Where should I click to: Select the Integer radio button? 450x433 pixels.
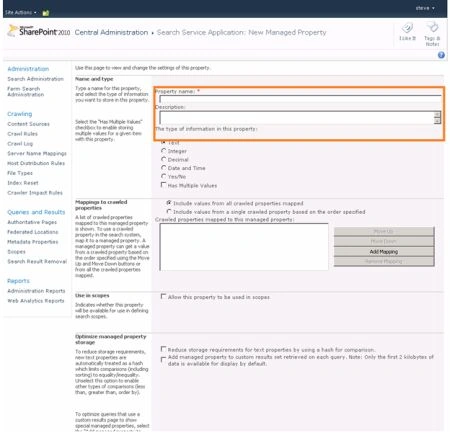click(x=163, y=151)
